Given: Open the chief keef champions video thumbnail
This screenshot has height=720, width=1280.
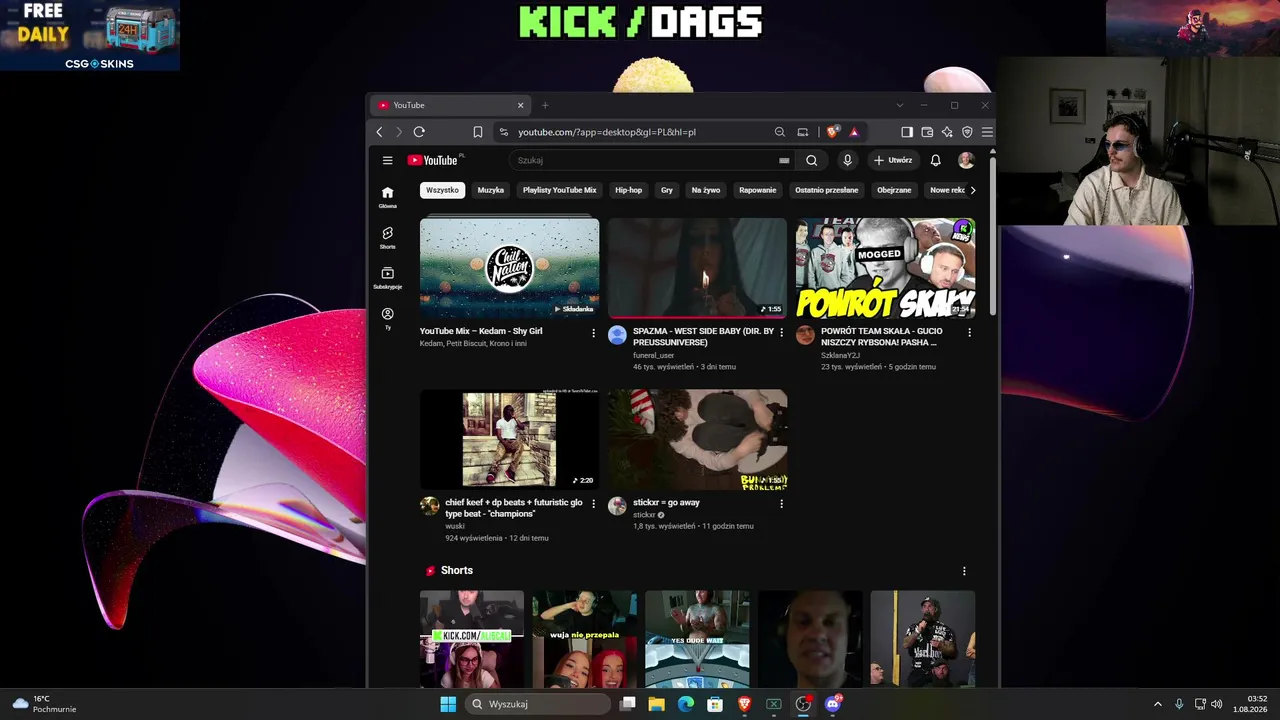Looking at the screenshot, I should (509, 439).
